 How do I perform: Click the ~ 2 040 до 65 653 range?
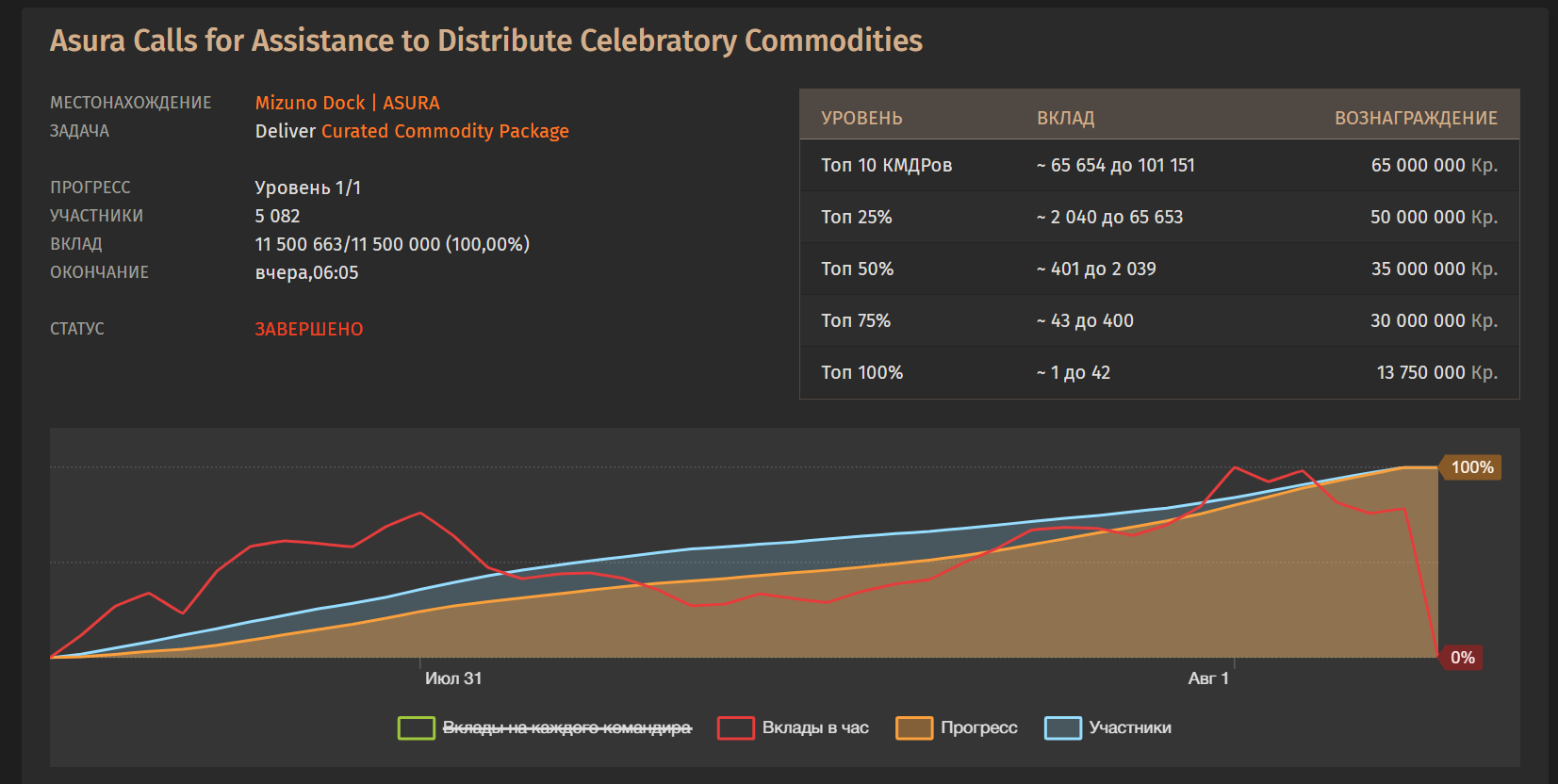(1109, 217)
